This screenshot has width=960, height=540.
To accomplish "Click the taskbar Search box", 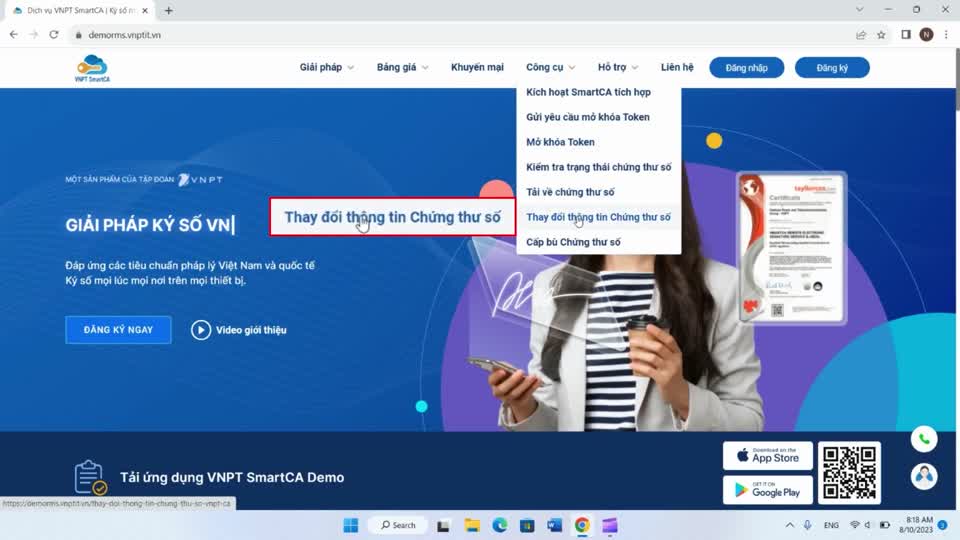I will (x=398, y=525).
